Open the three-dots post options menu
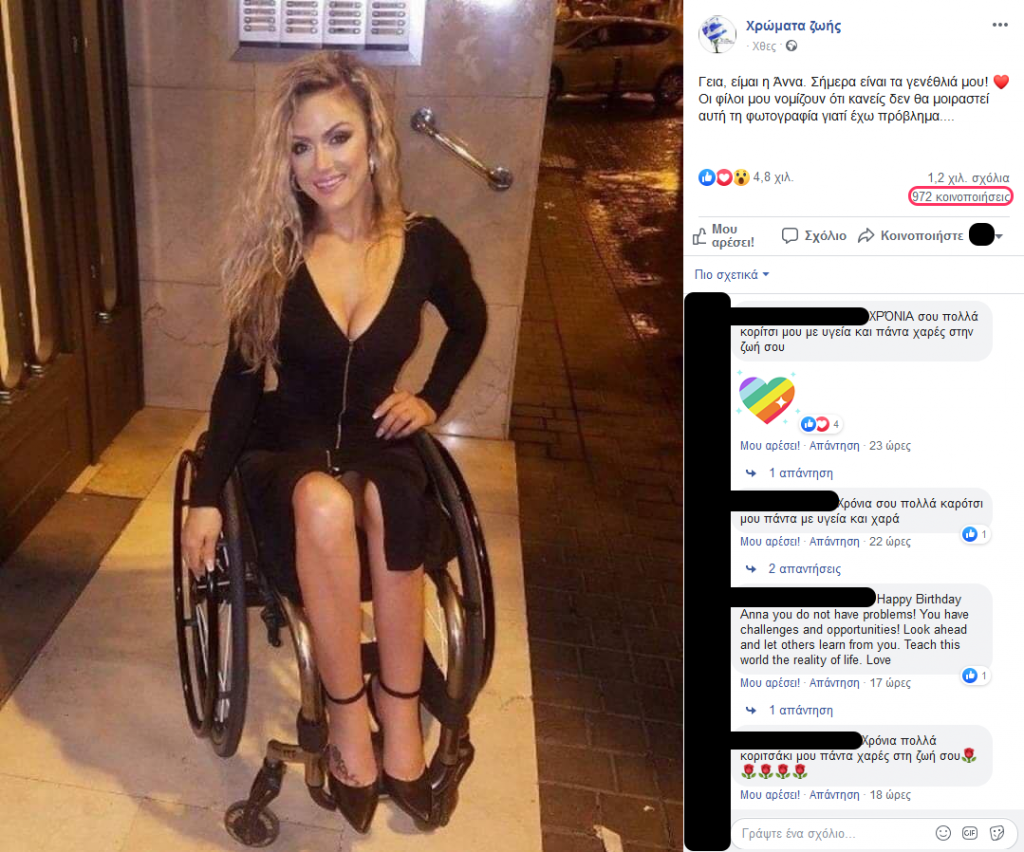This screenshot has height=852, width=1024. coord(999,25)
